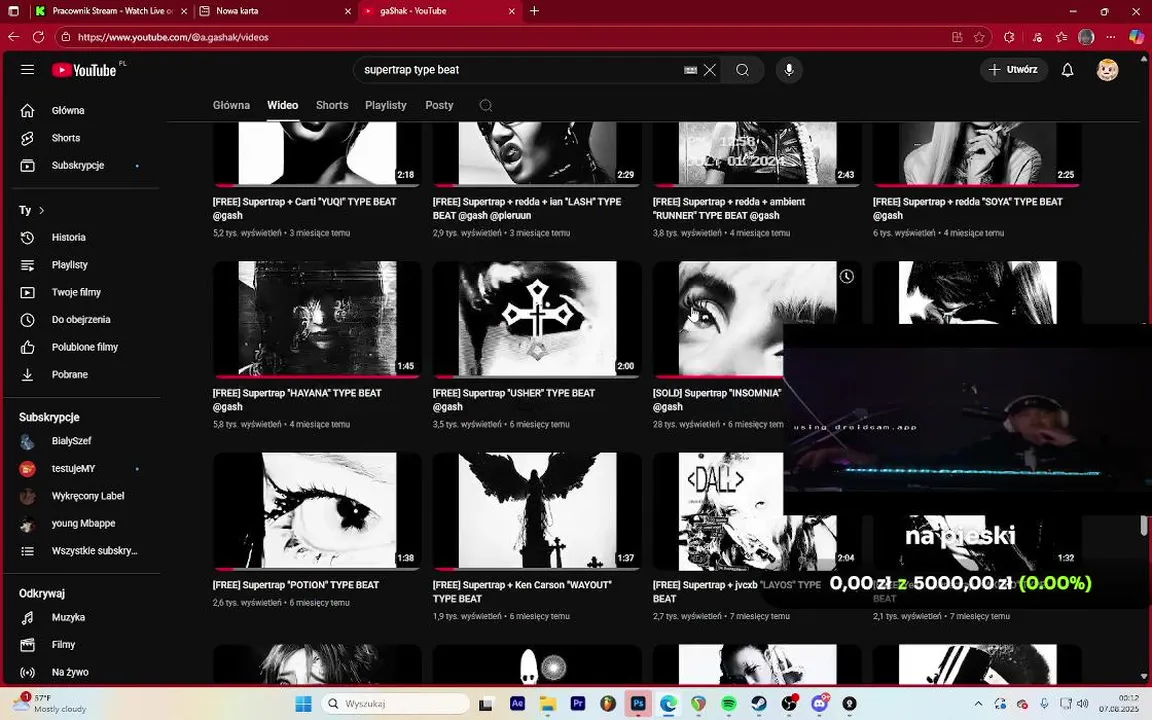This screenshot has width=1152, height=720.
Task: Switch to Pracownik Stream browser tab
Action: tap(112, 11)
